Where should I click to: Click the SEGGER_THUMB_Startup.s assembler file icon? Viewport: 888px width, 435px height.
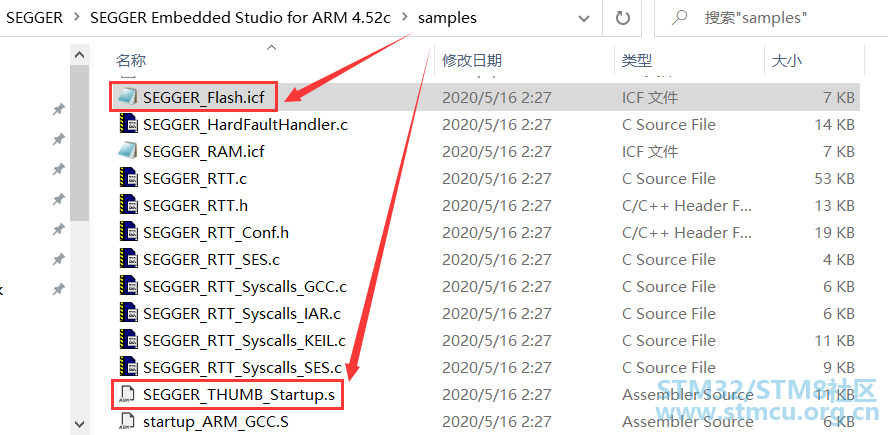[128, 395]
